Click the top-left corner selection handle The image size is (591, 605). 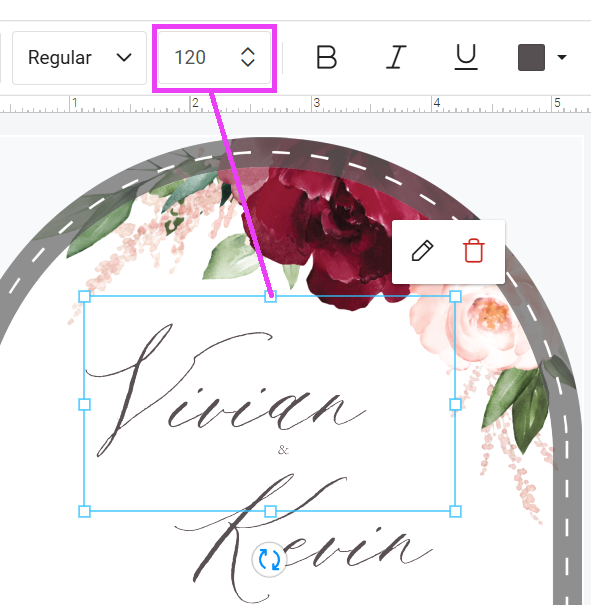(x=84, y=296)
